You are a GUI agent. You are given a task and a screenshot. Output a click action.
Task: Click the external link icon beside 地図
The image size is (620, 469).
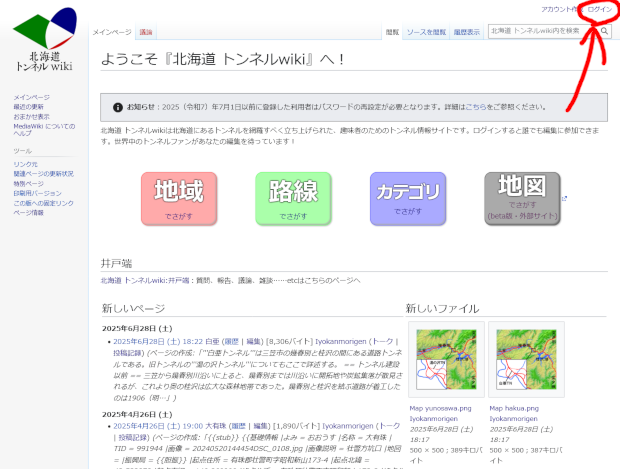coord(563,198)
